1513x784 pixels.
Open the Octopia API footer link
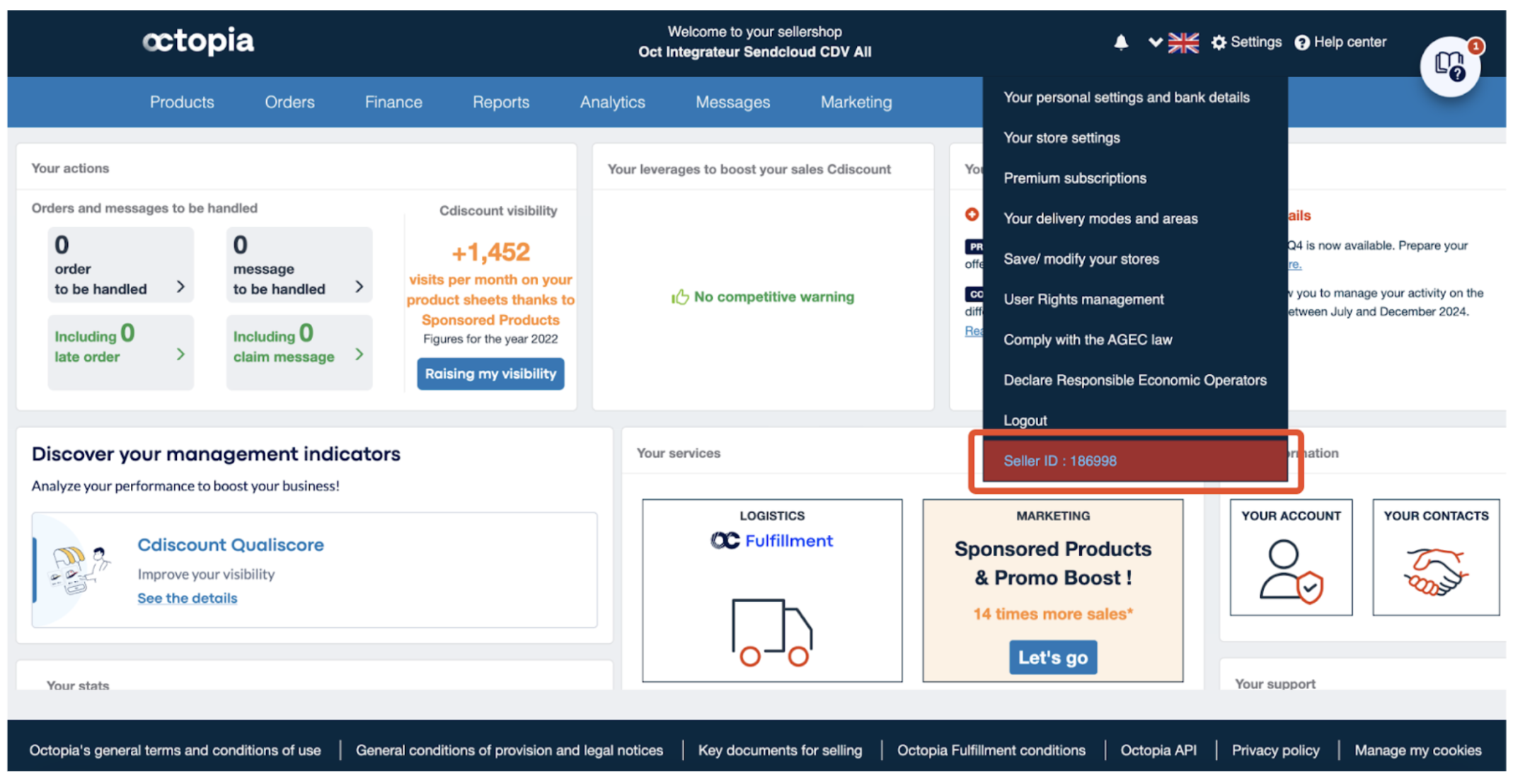pos(1158,750)
